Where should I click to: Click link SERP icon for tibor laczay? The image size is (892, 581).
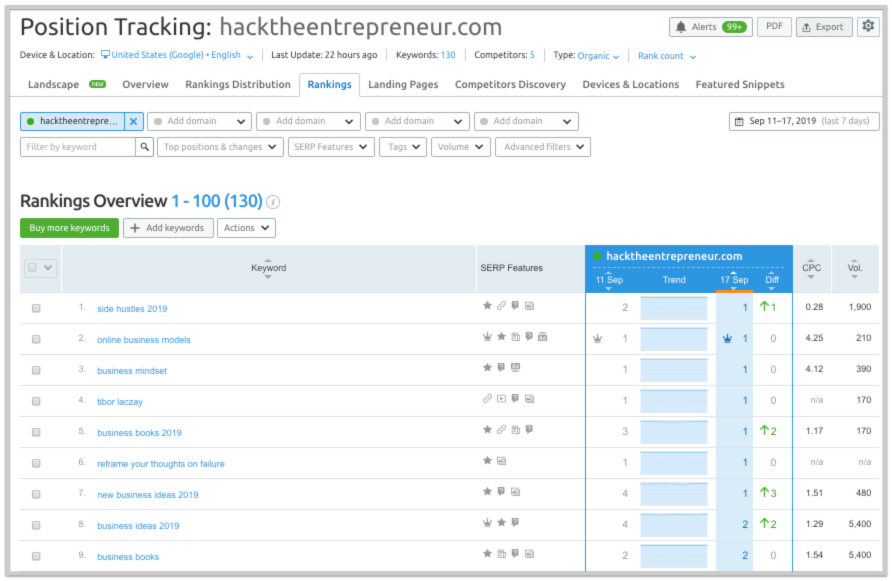click(x=487, y=398)
